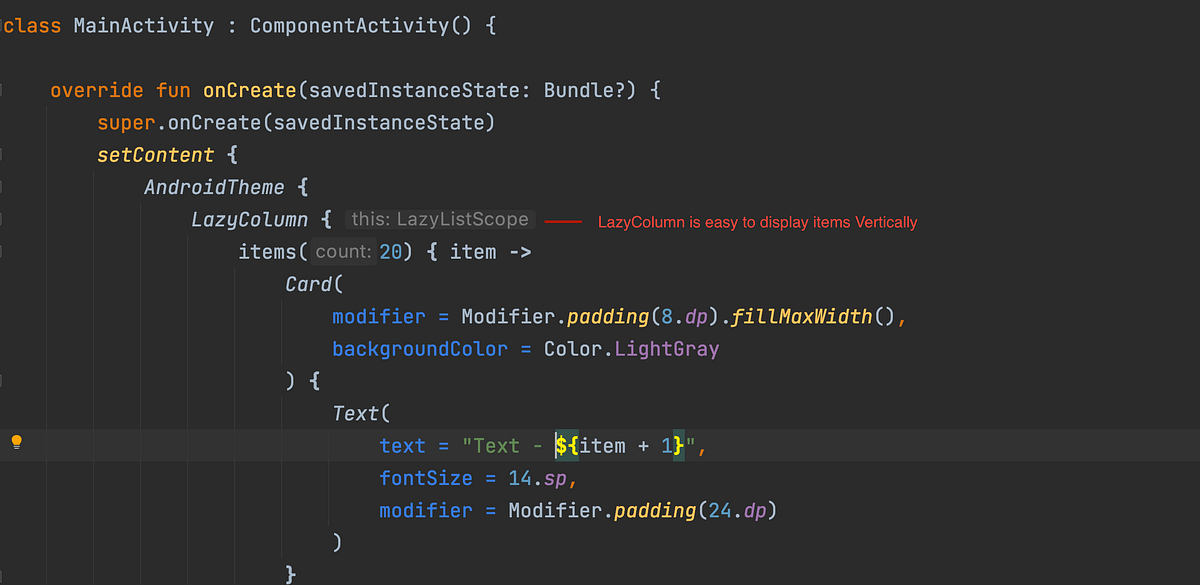The height and width of the screenshot is (585, 1200).
Task: Place cursor on the LazyColumn composable name
Action: click(x=249, y=219)
